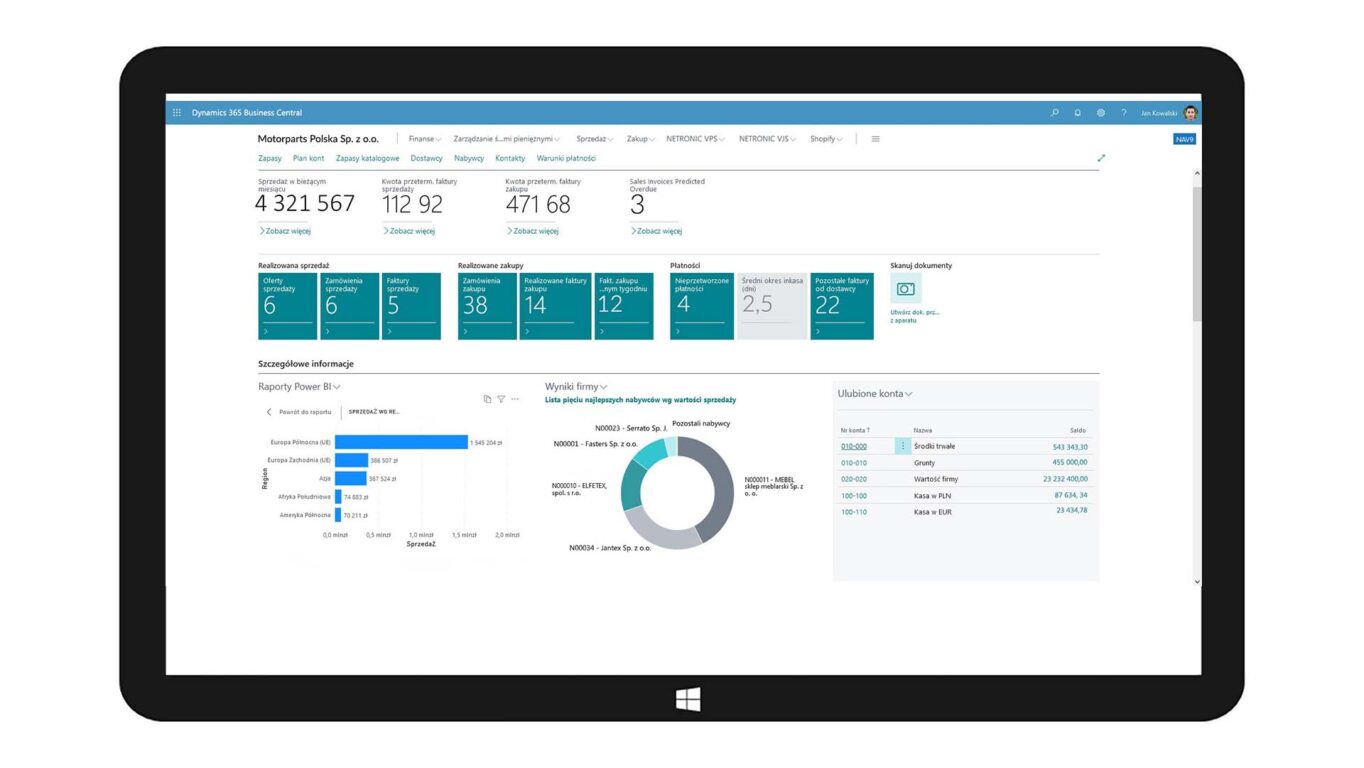Open account link 100-100

click(854, 495)
